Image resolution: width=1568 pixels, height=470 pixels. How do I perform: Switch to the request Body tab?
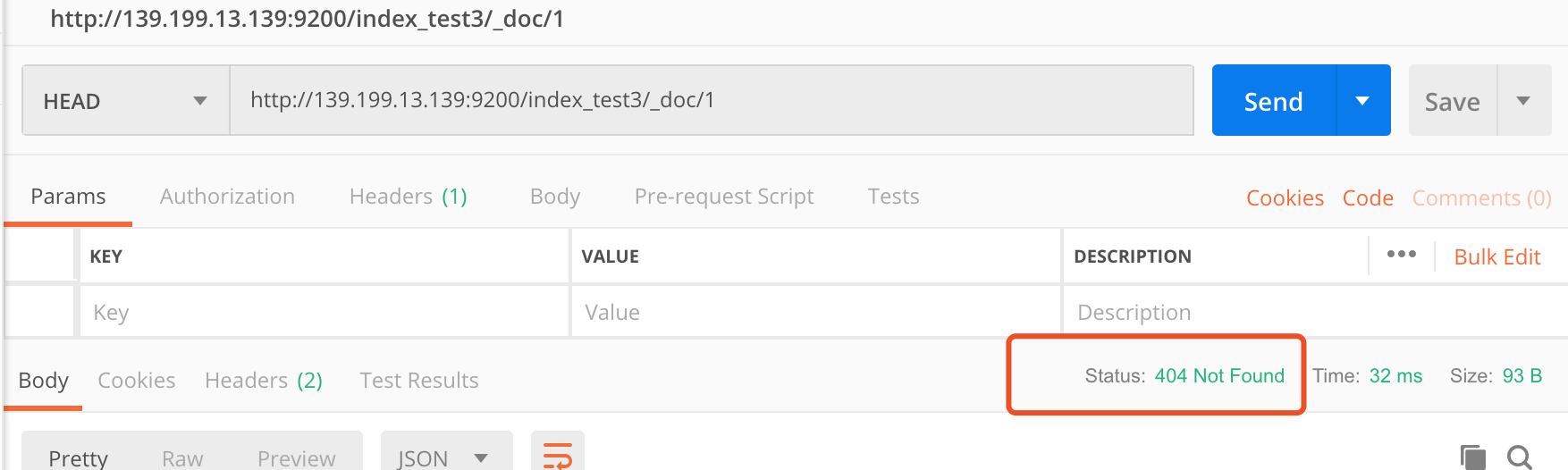coord(555,197)
